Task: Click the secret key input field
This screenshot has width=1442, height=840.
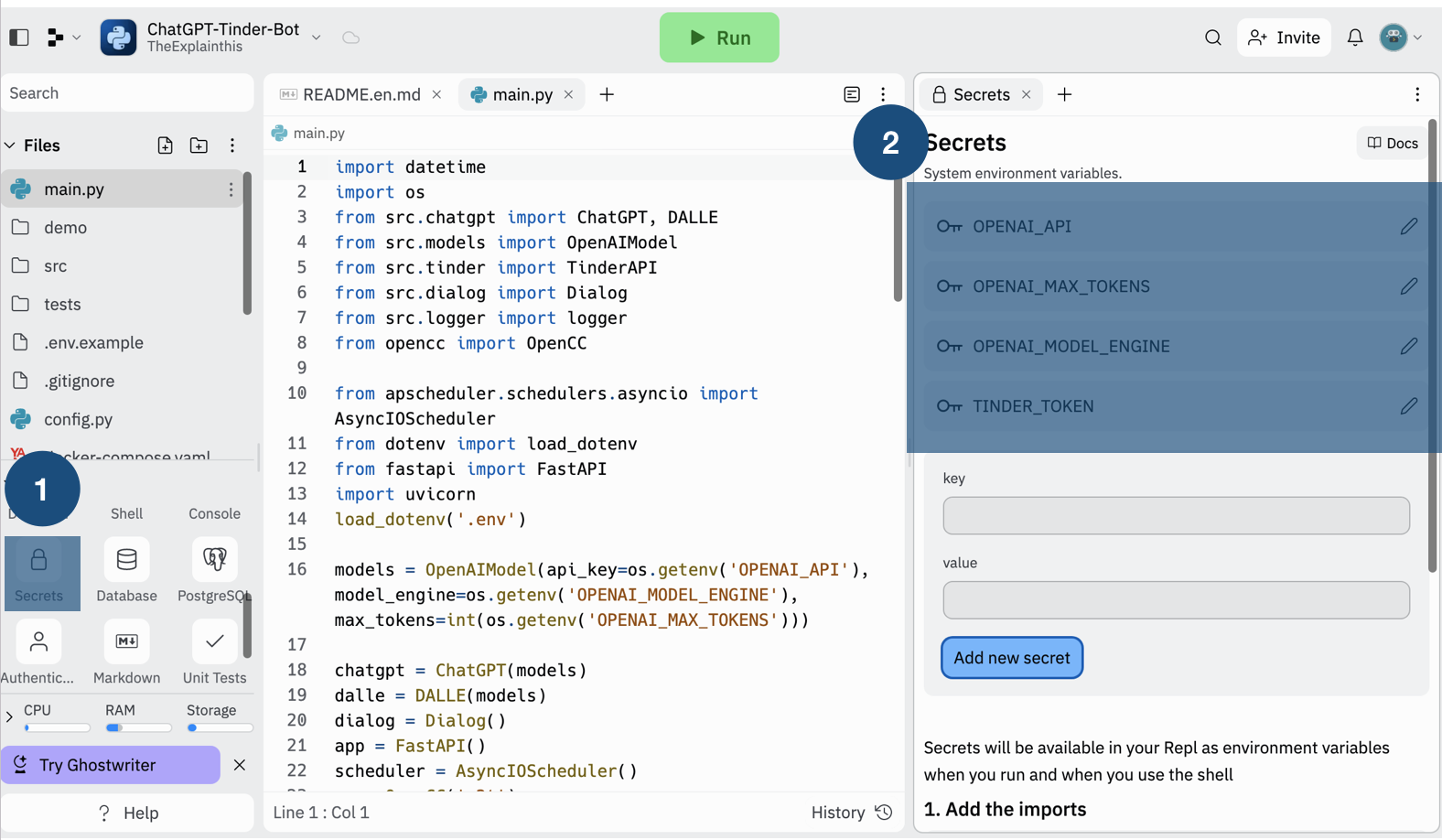Action: [1176, 516]
